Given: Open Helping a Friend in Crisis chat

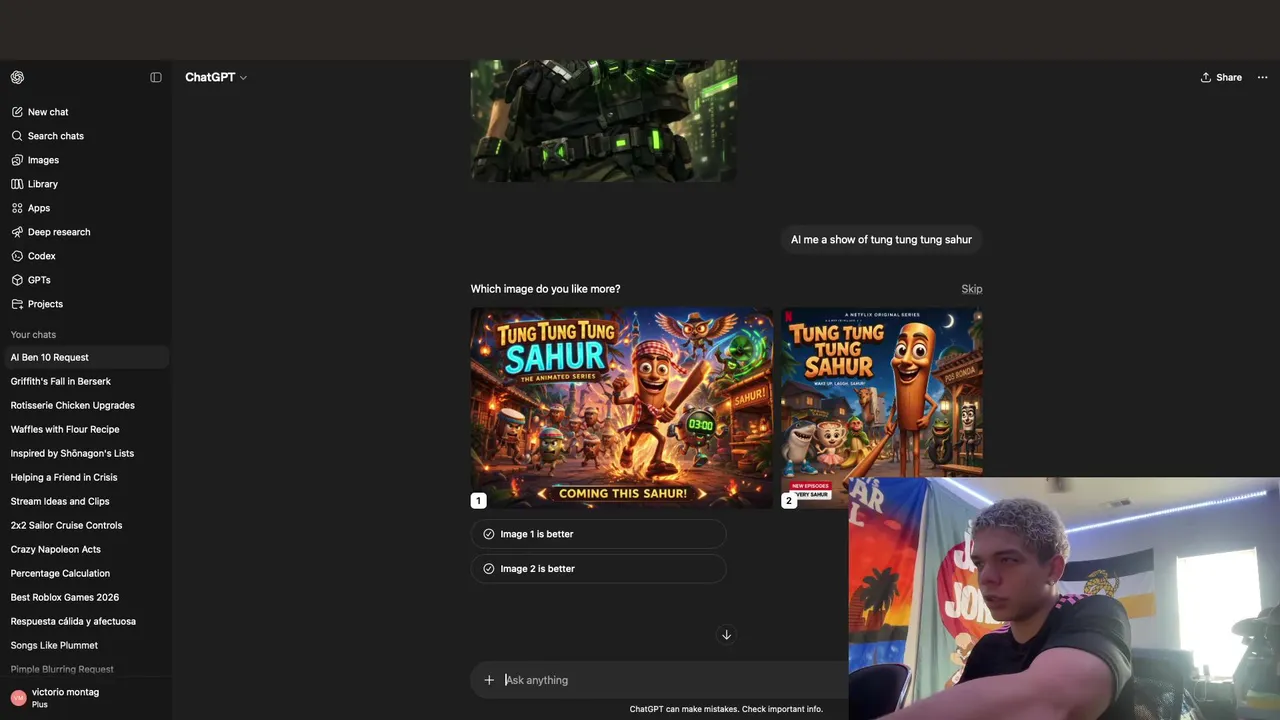Looking at the screenshot, I should pos(86,477).
